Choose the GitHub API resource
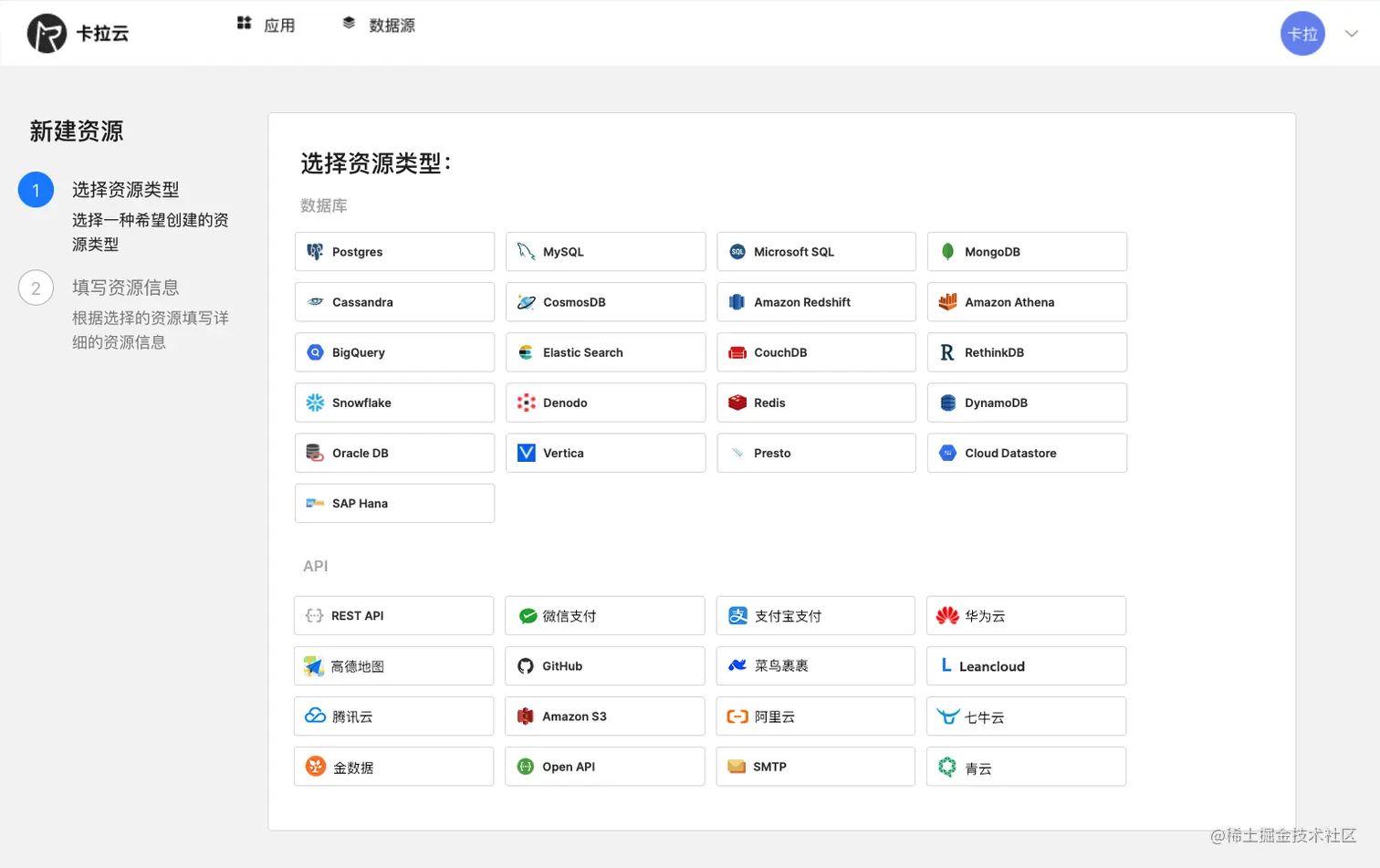This screenshot has height=868, width=1380. [x=604, y=665]
